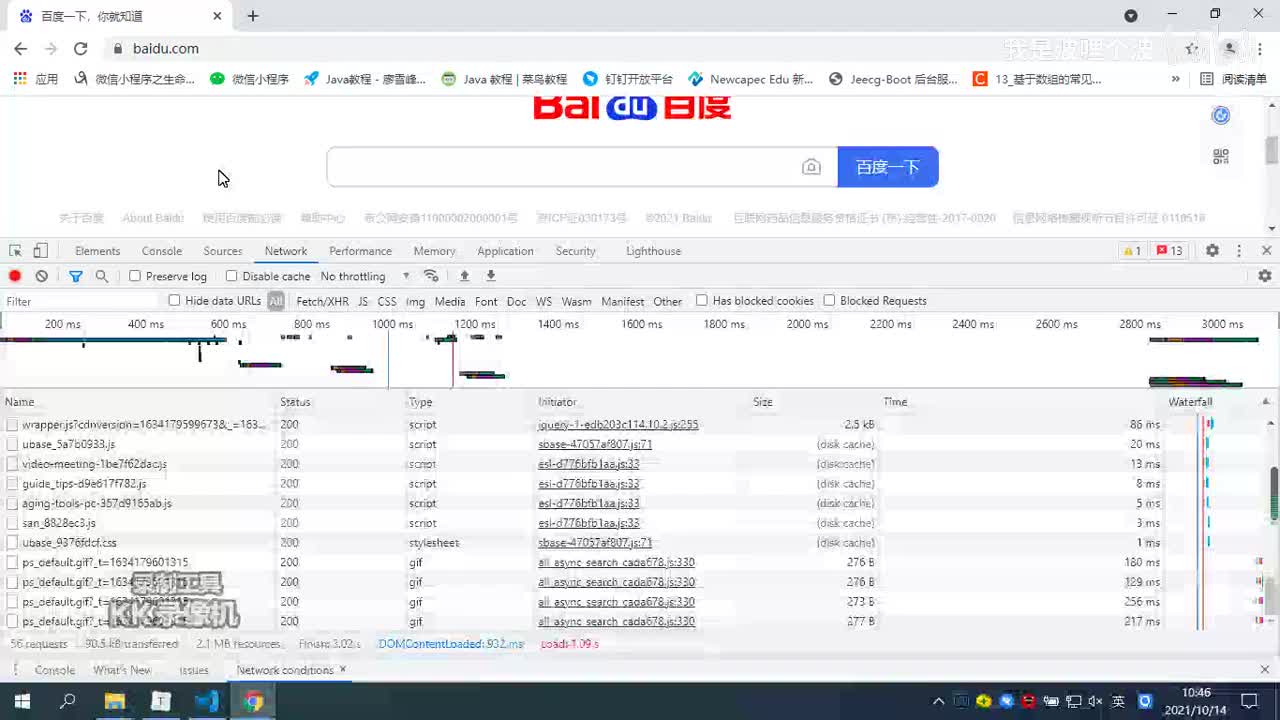Close the DevTools panel
This screenshot has width=1280, height=720.
tap(1266, 251)
